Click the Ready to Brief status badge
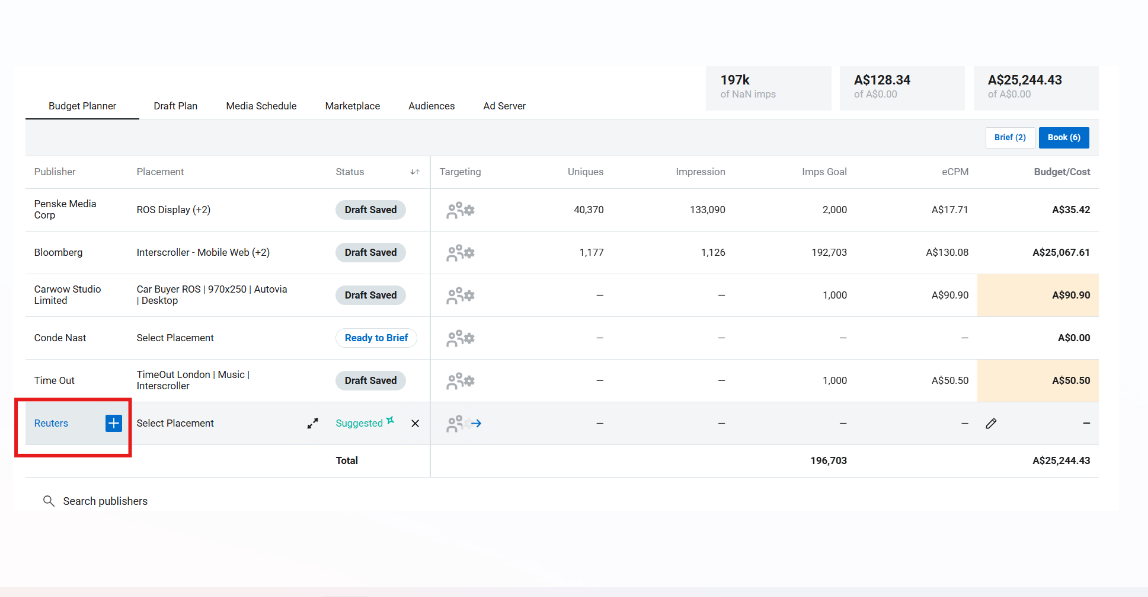 [x=376, y=338]
